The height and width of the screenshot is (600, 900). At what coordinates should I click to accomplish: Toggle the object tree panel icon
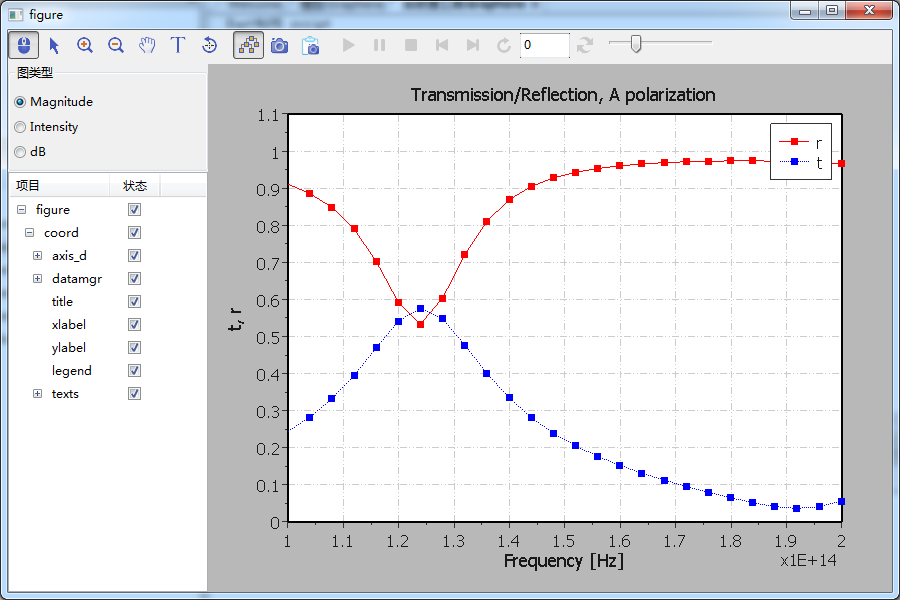point(248,45)
